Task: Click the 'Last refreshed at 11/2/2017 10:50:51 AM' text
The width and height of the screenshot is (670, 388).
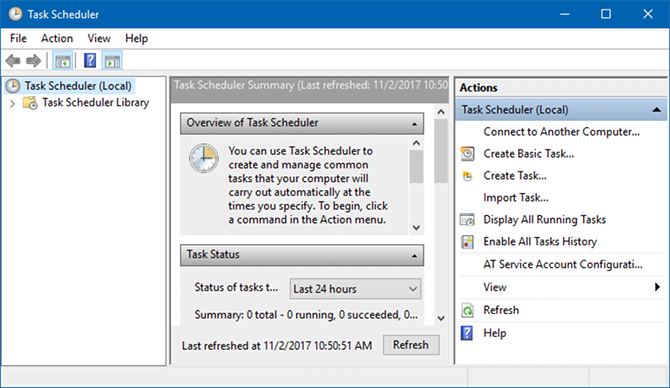Action: point(277,346)
